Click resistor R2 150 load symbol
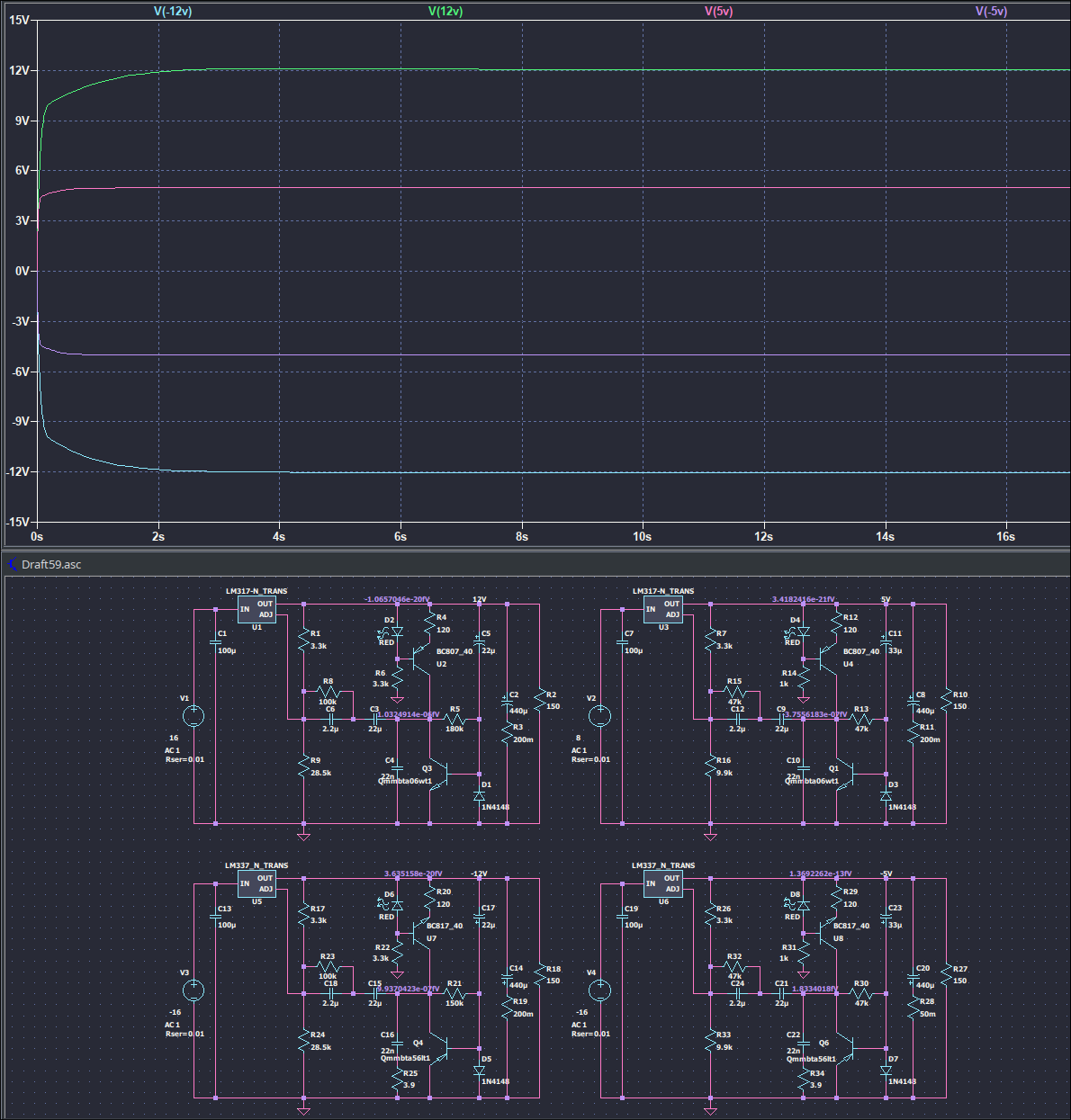The width and height of the screenshot is (1071, 1120). coord(540,700)
